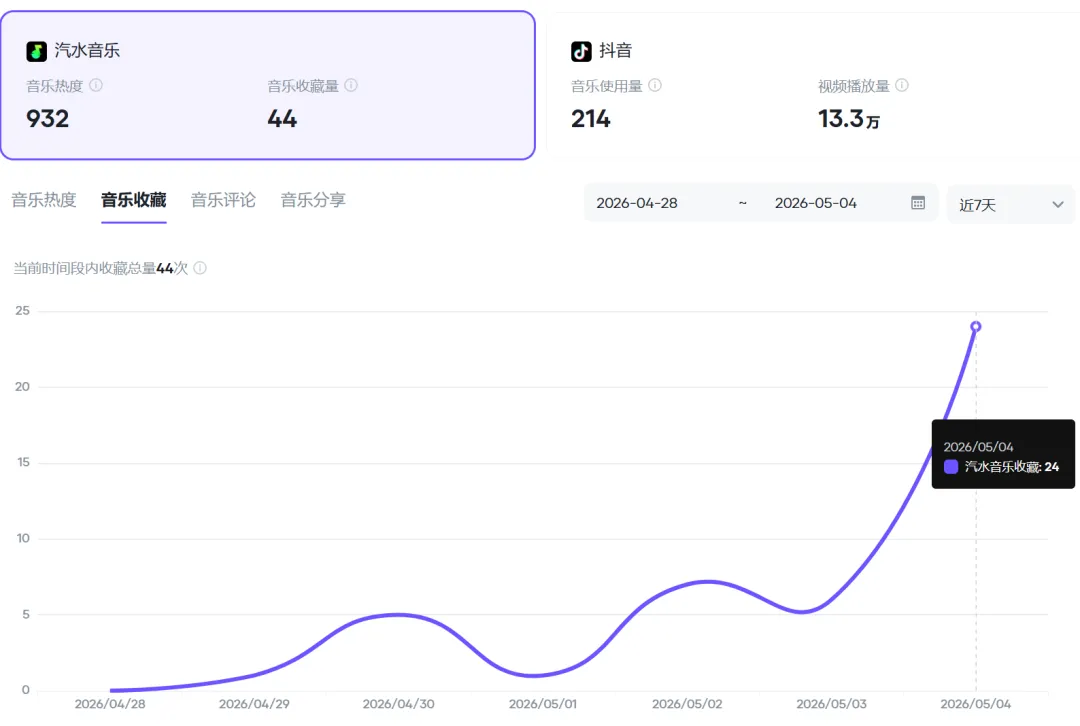Click x-axis label 2026/04/30
This screenshot has width=1080, height=726.
[399, 704]
